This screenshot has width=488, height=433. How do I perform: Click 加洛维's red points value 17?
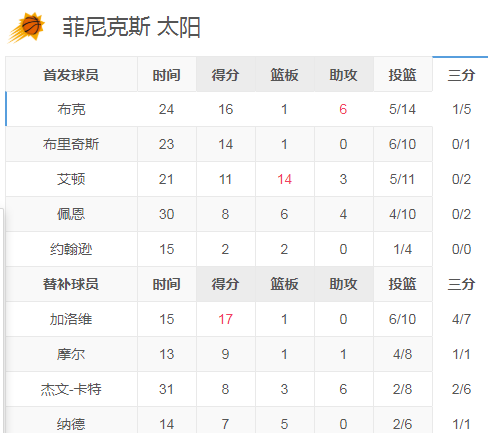225,319
